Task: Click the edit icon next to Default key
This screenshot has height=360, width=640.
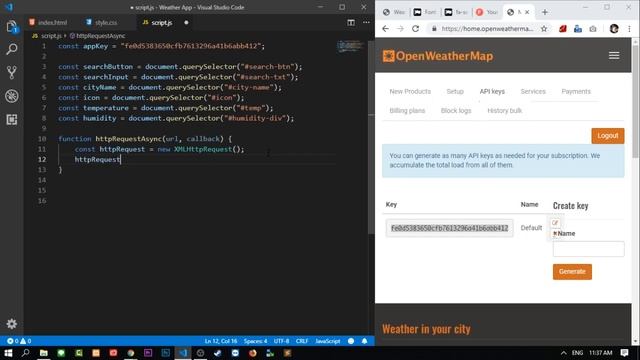Action: pos(555,223)
